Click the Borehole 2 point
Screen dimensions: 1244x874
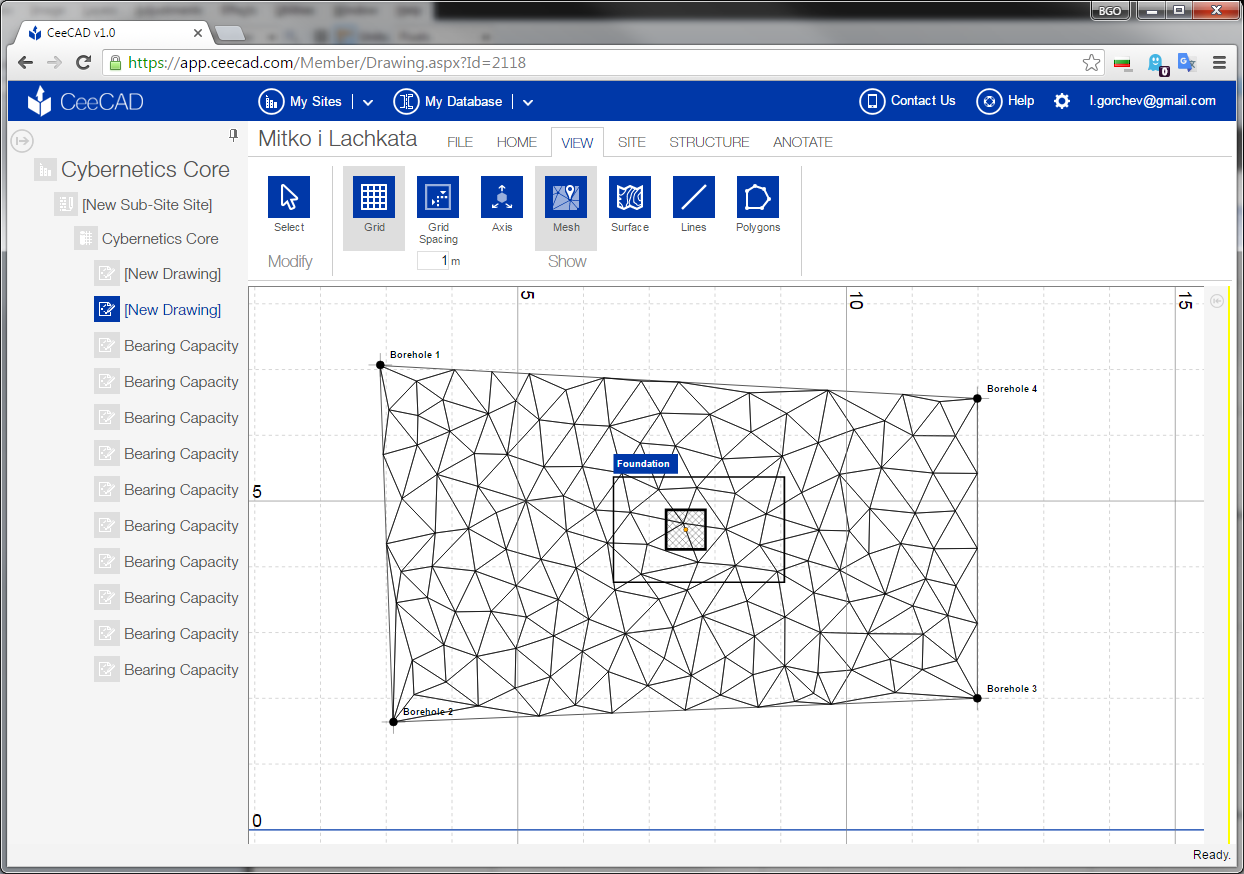click(x=393, y=722)
